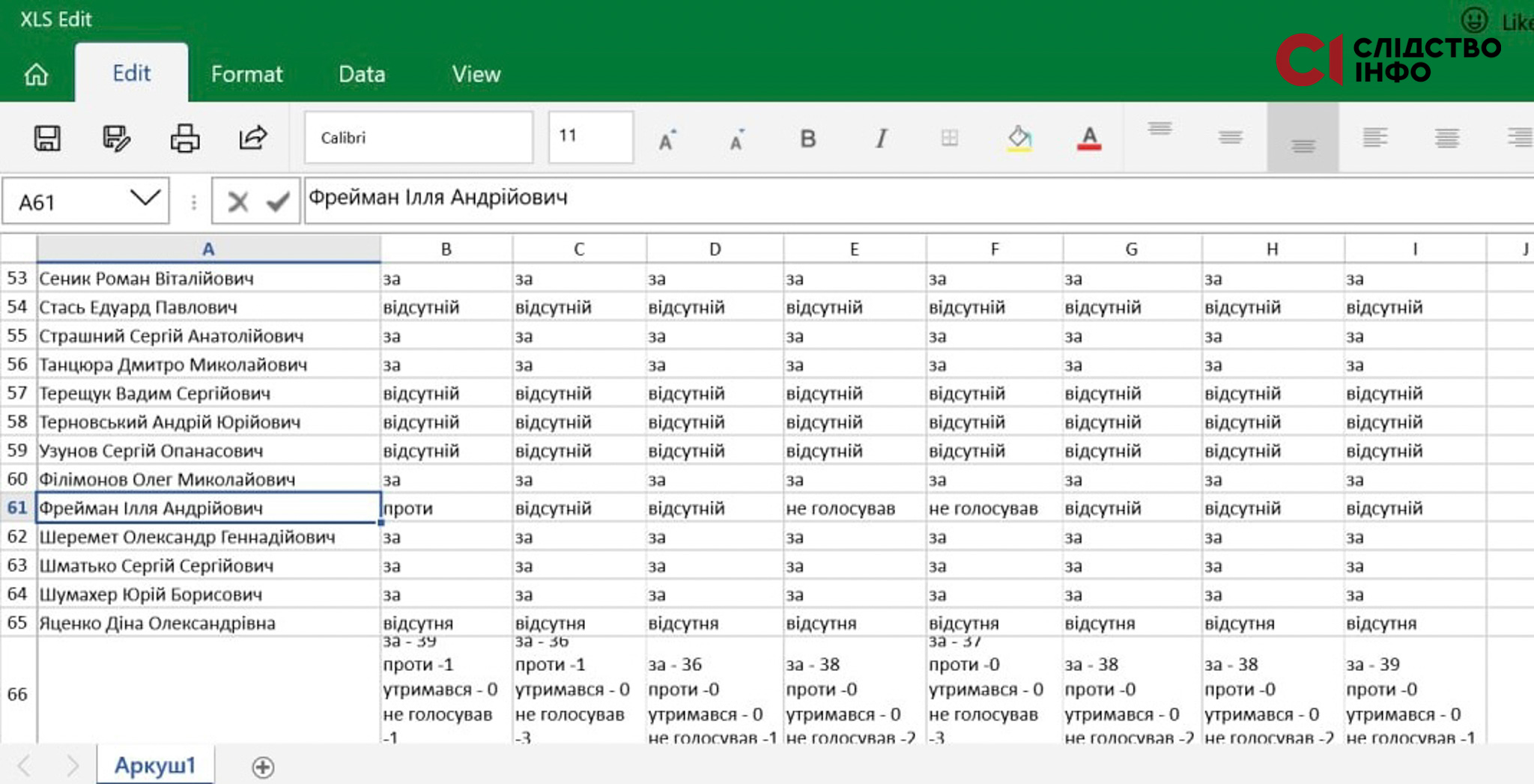Select cell Стась Едуард Павлович
Viewport: 1534px width, 784px height.
click(209, 307)
